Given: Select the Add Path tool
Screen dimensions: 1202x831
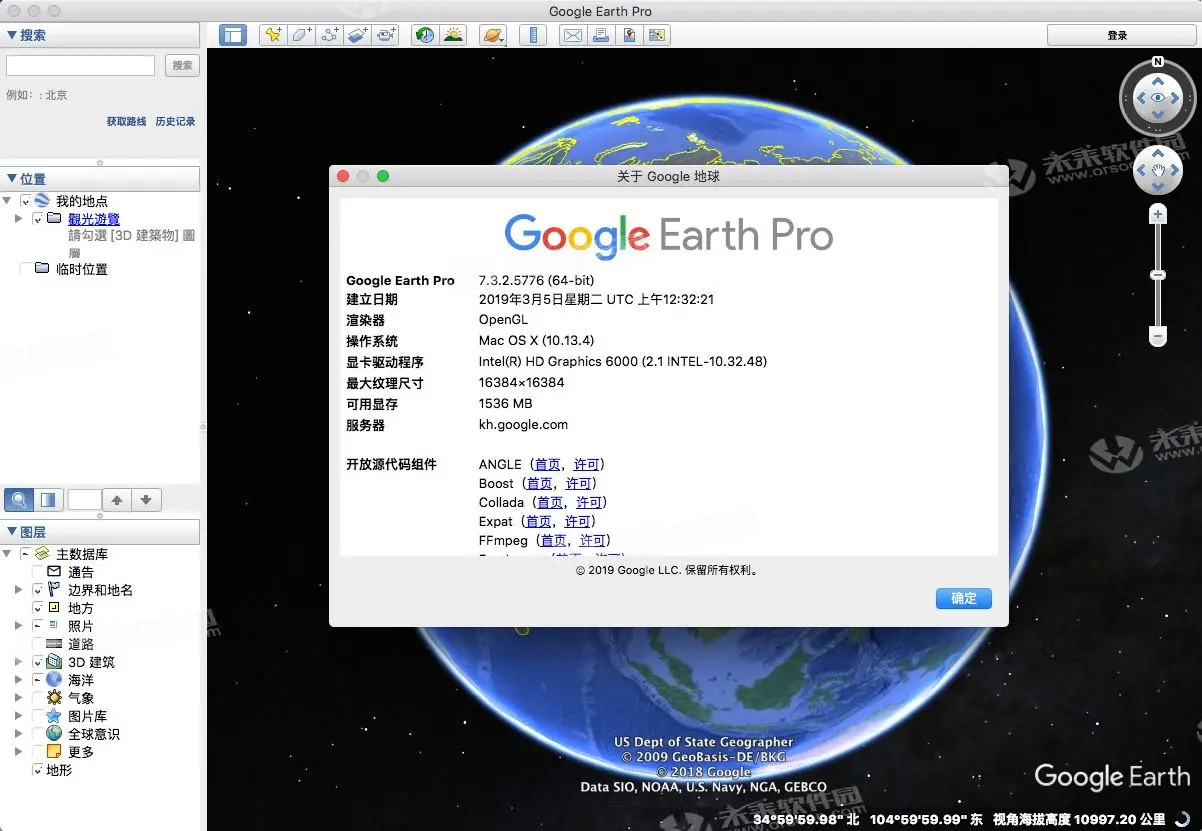Looking at the screenshot, I should point(329,35).
